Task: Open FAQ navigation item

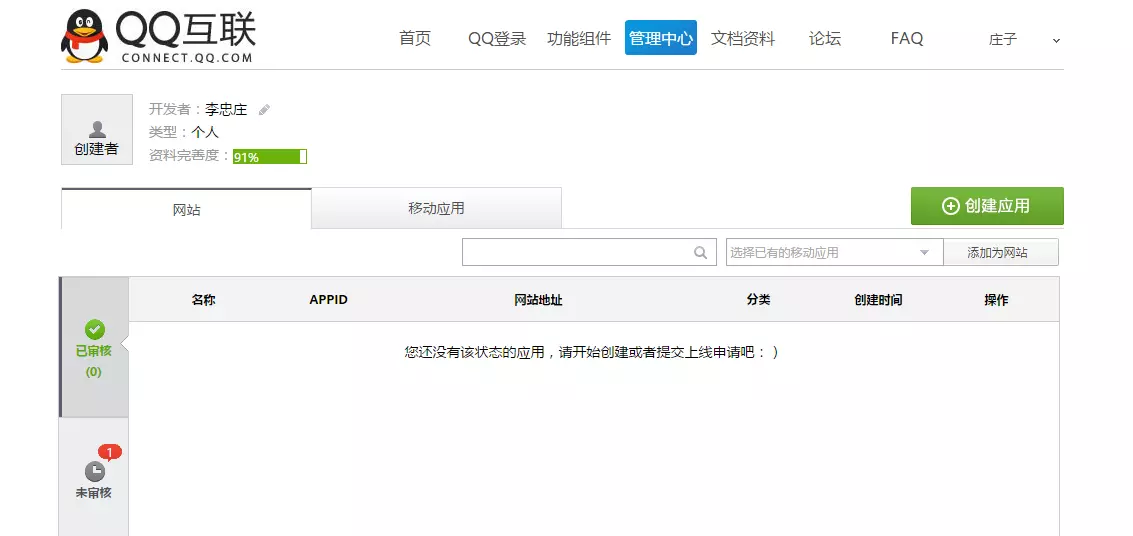Action: (907, 38)
